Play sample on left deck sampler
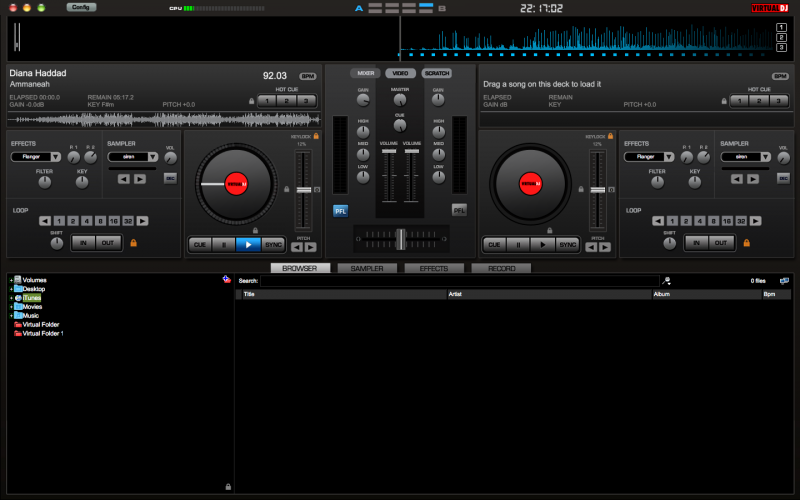The image size is (800, 500). (x=140, y=179)
